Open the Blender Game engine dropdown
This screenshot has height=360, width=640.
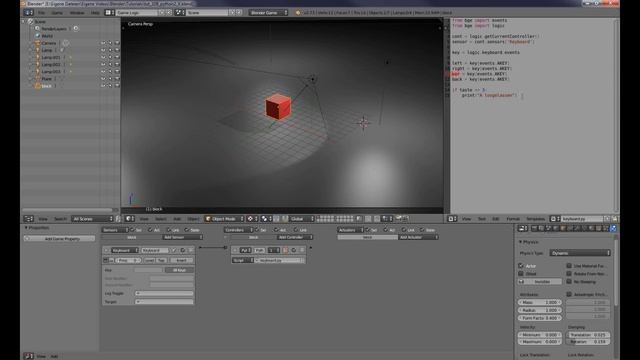tap(268, 13)
